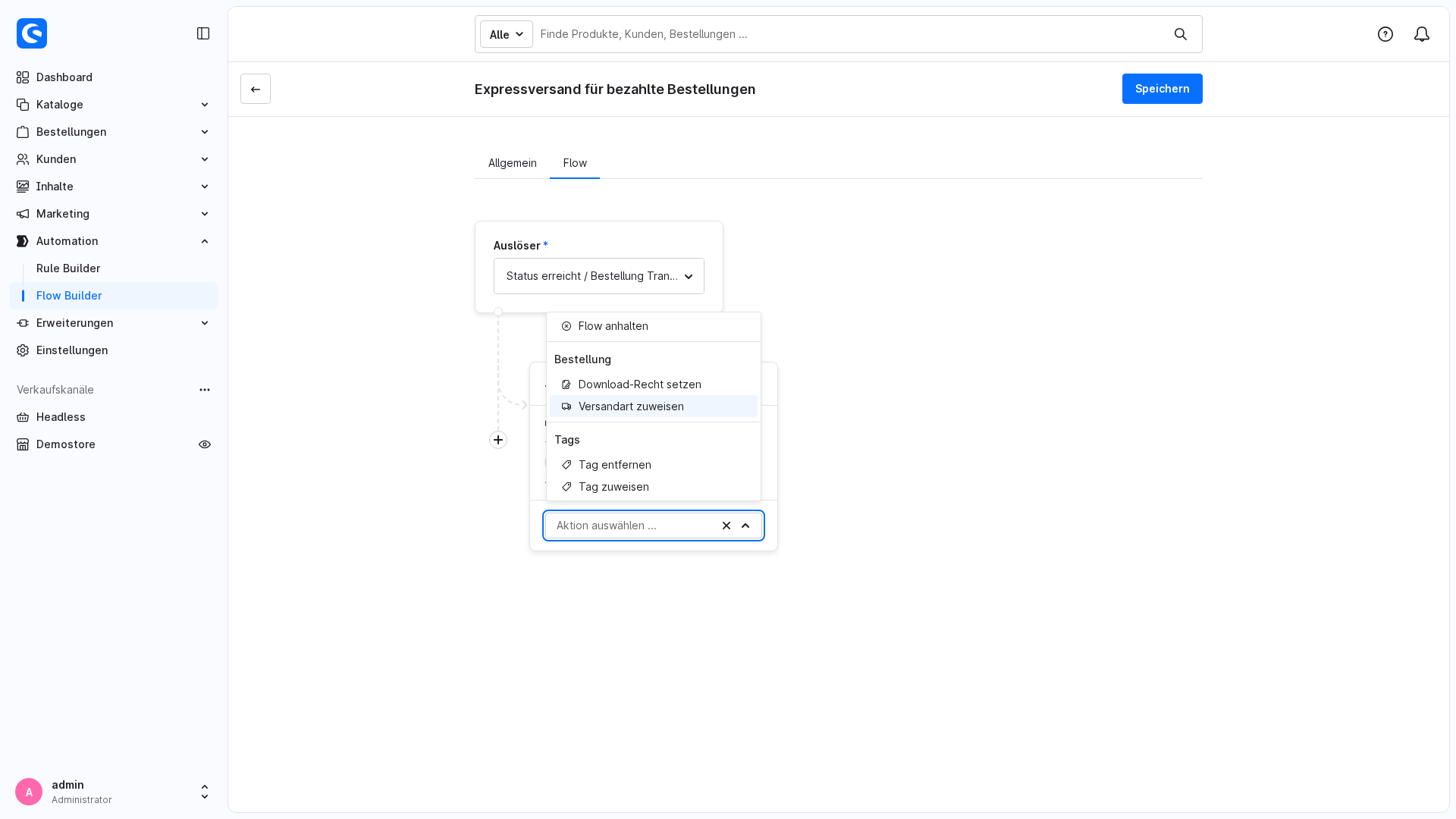Open the Auslöser trigger dropdown
1456x819 pixels.
[x=599, y=276]
